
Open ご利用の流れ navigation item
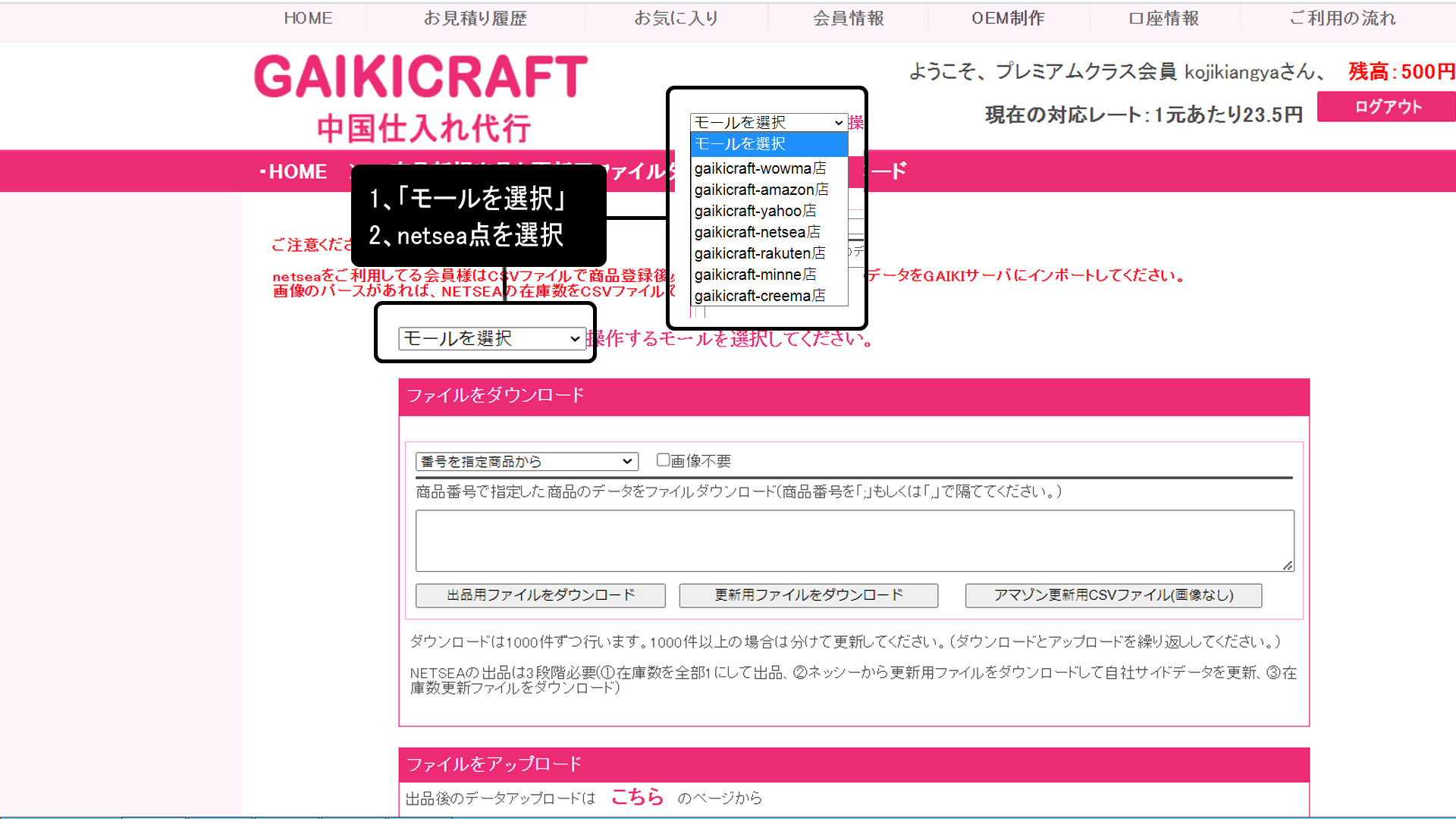tap(1342, 18)
